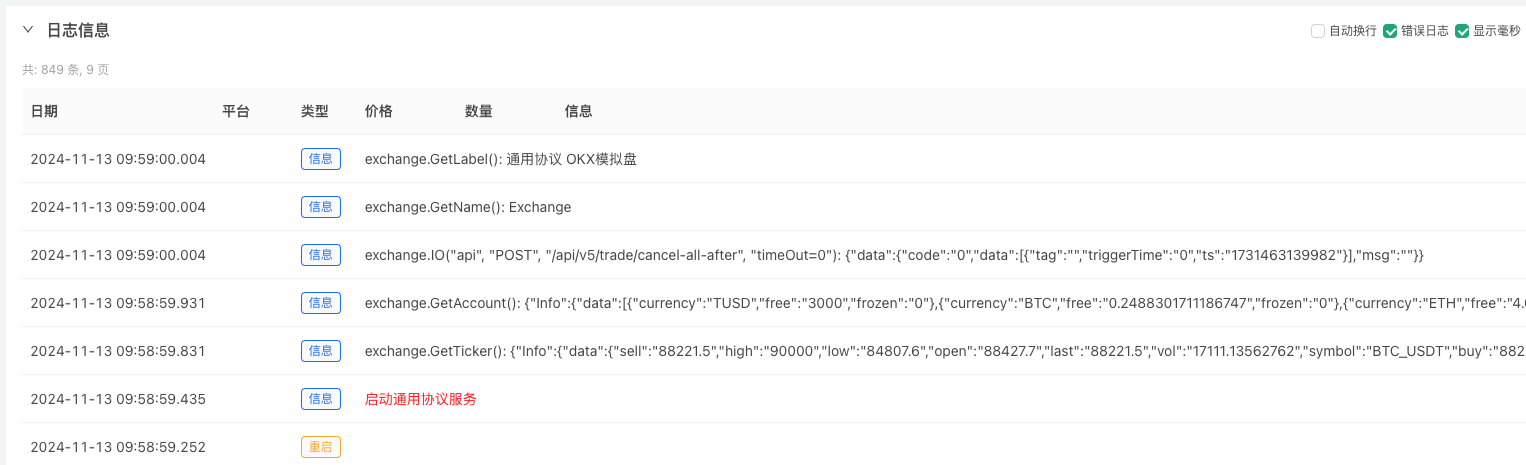Screen dimensions: 1526x465
Task: Click the 2024-11-13 09:58:59.252 timestamp
Action: tap(118, 447)
